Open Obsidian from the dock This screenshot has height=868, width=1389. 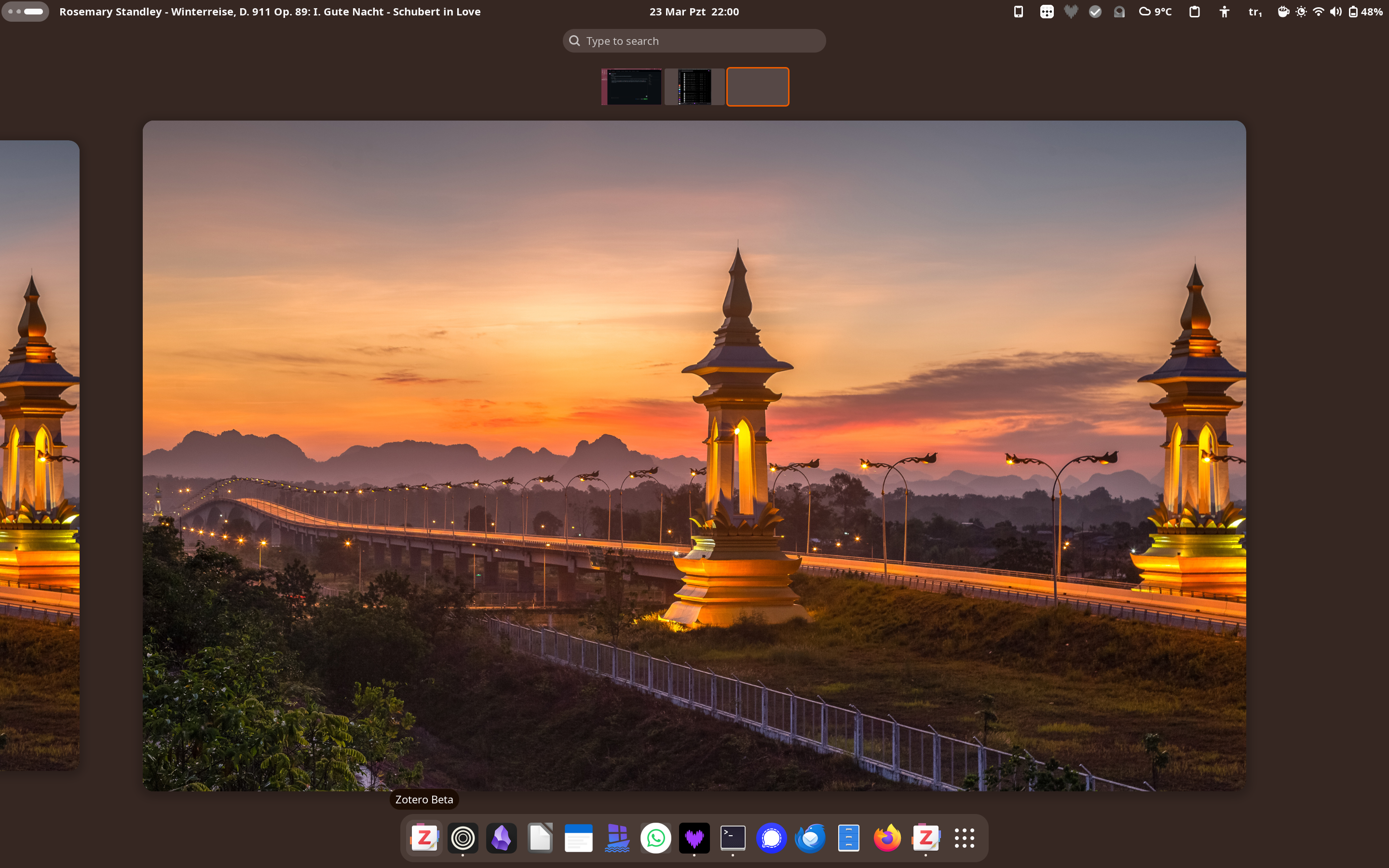501,838
